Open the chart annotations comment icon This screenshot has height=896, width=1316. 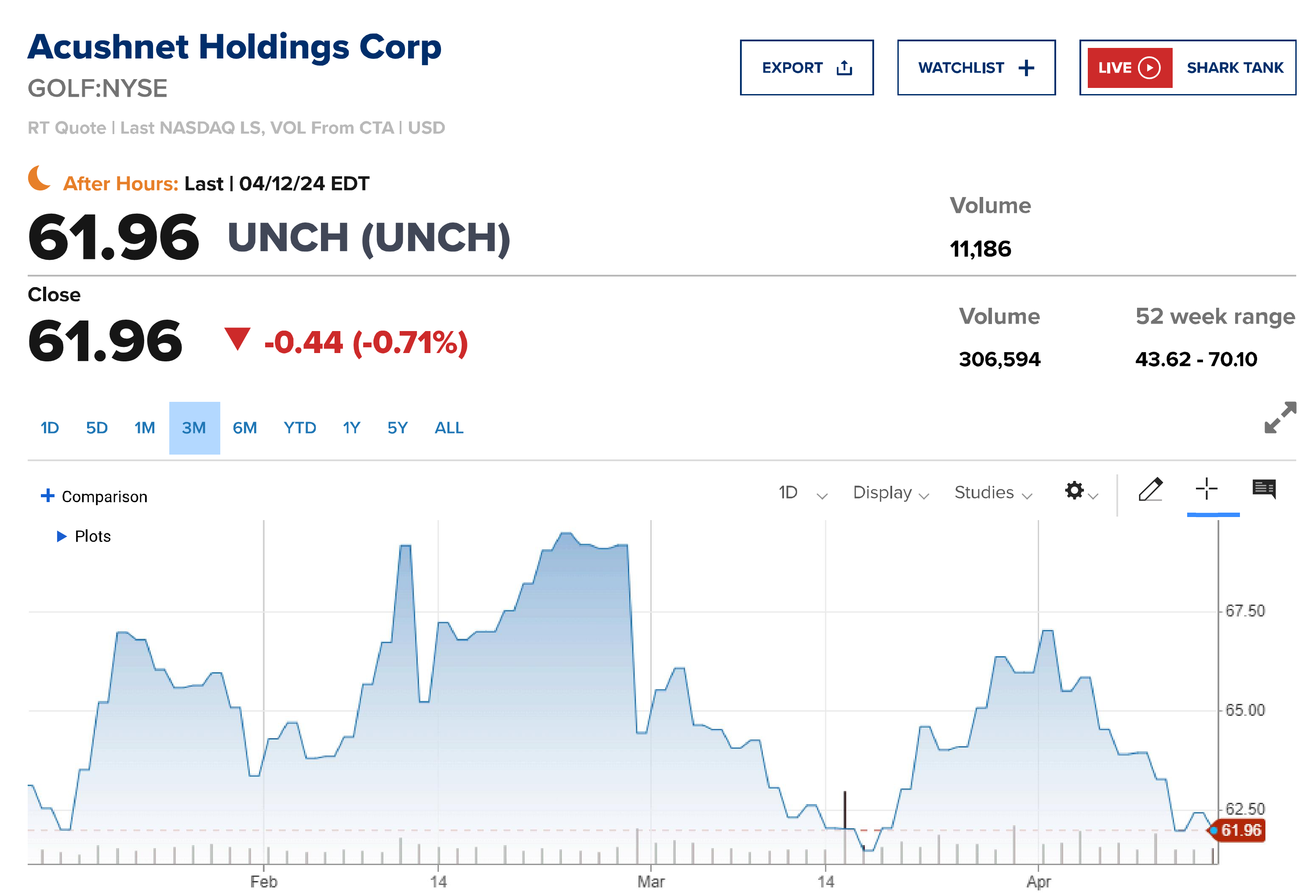tap(1264, 489)
